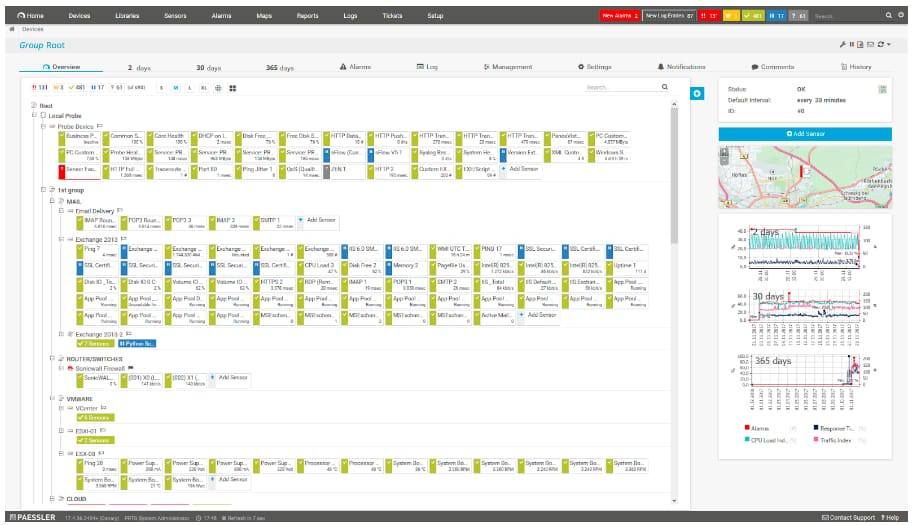Open the Tickets menu
914x525 pixels.
(x=392, y=16)
